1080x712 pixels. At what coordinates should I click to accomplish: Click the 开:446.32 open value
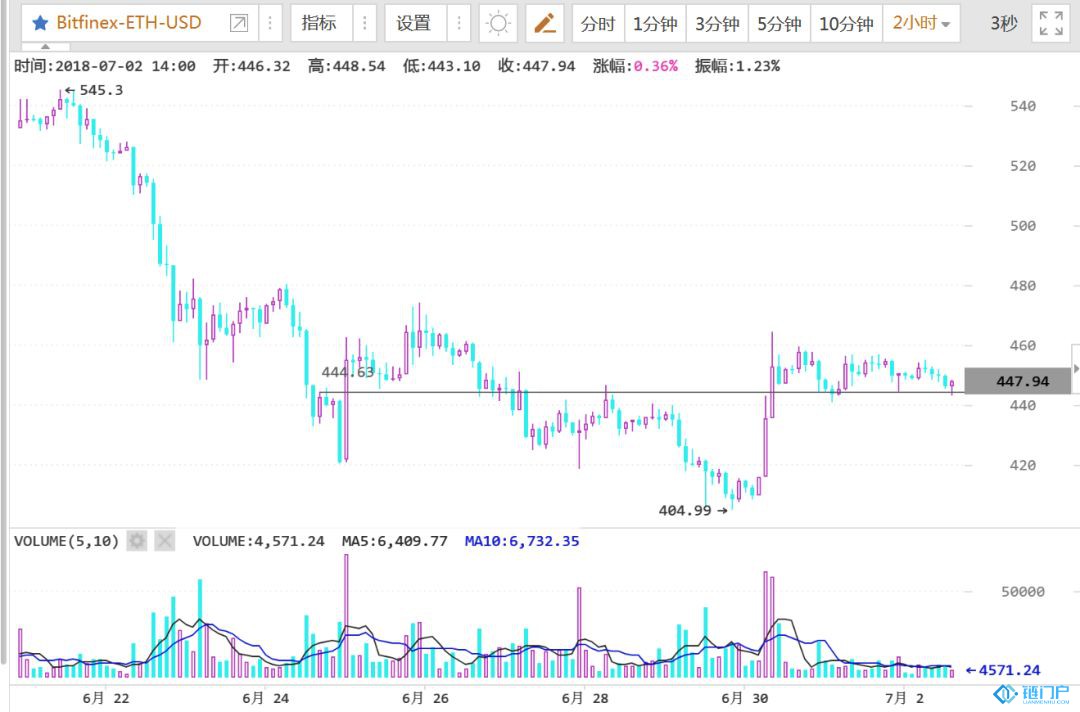[251, 66]
